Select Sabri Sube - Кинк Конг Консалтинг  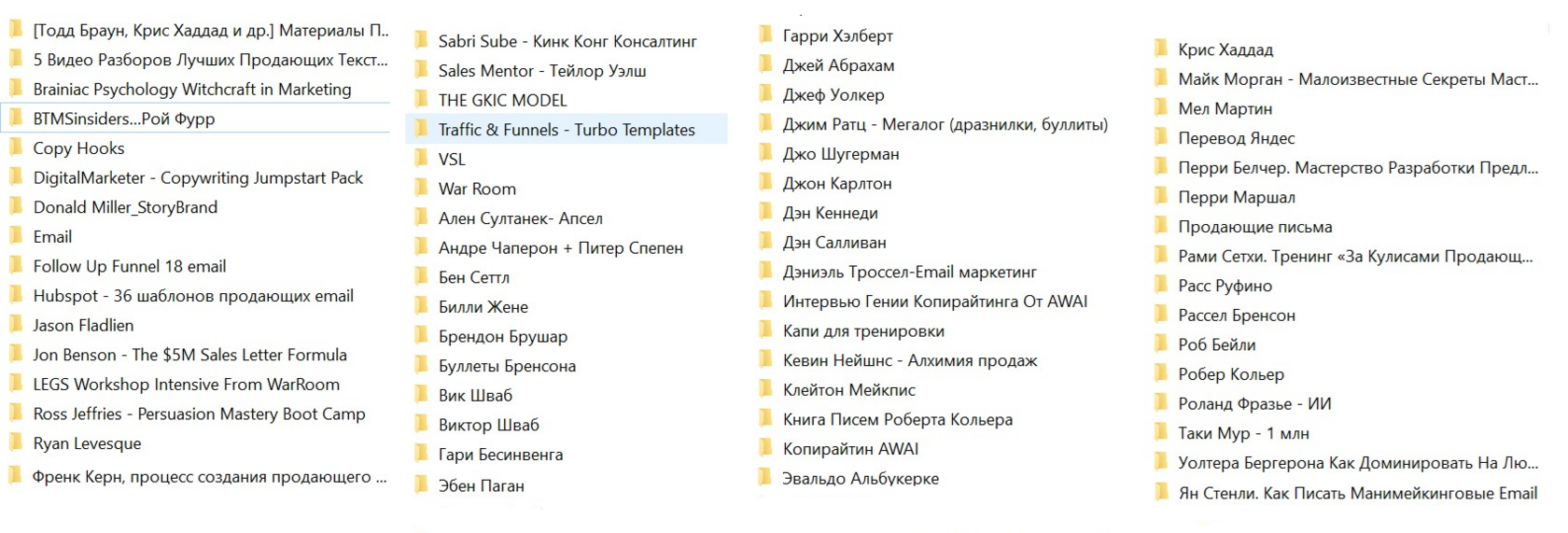click(567, 41)
